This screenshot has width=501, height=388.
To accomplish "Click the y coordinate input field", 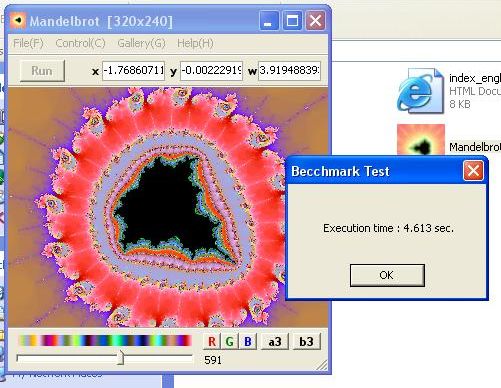I will point(211,71).
